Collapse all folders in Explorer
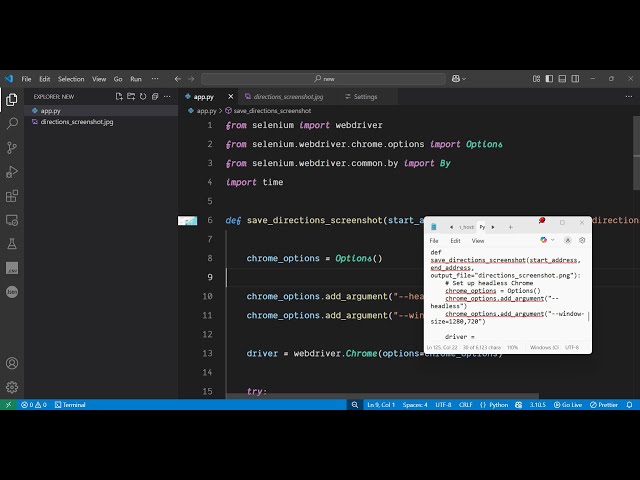The width and height of the screenshot is (640, 480). coord(155,97)
